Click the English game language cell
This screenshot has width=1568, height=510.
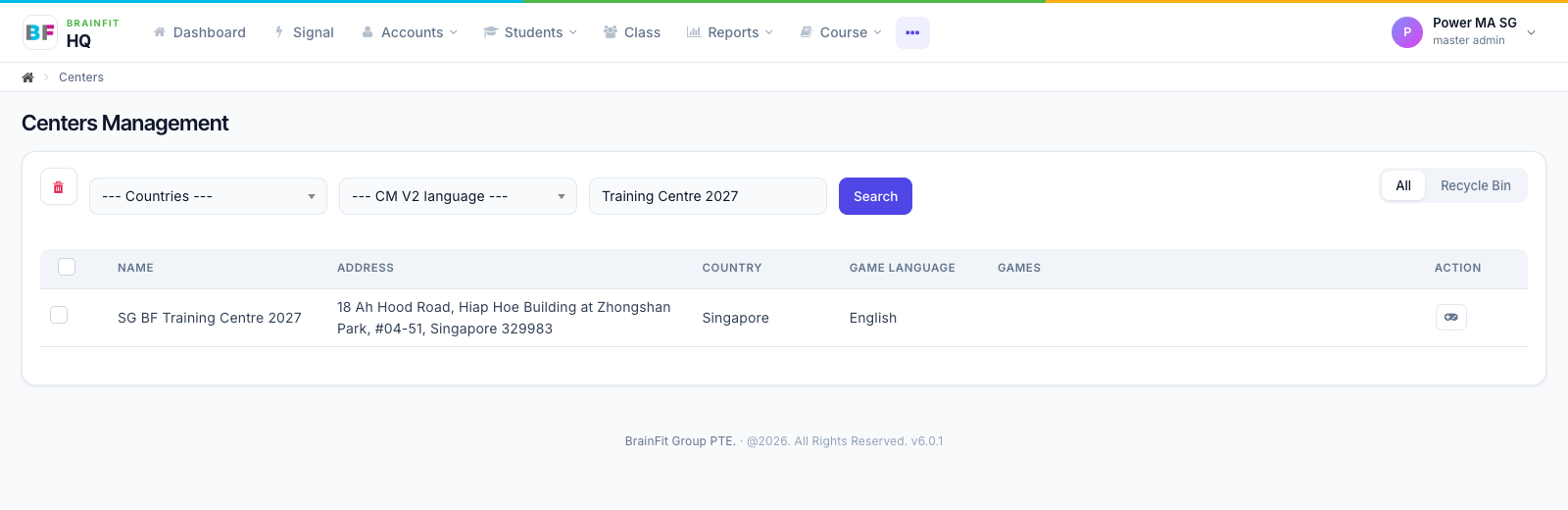(x=873, y=318)
